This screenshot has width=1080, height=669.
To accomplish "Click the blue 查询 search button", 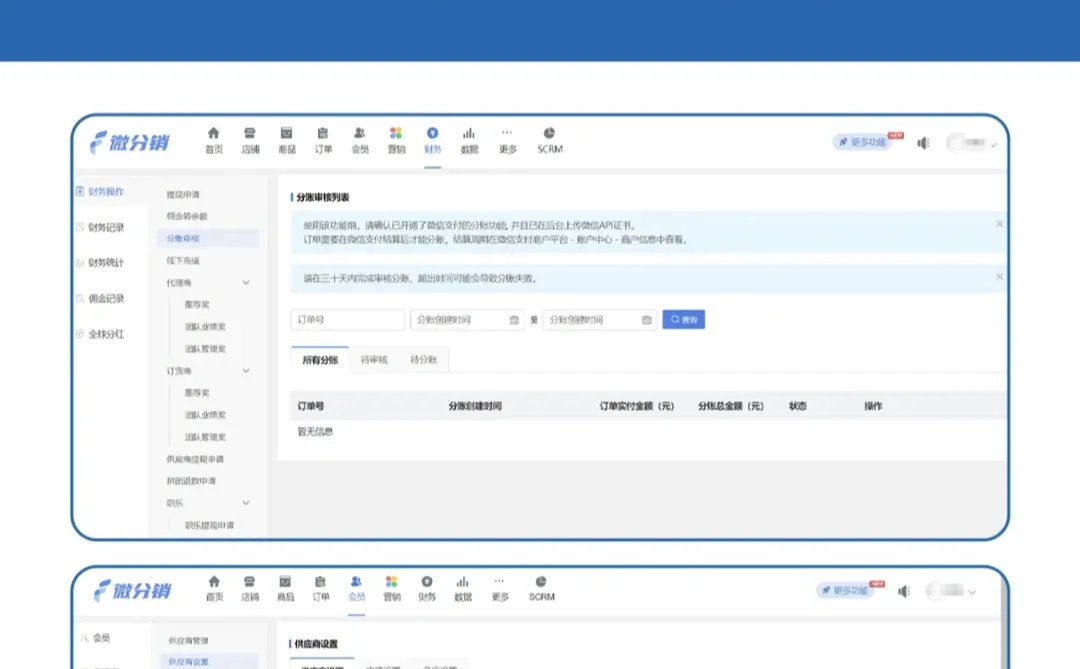I will 683,320.
